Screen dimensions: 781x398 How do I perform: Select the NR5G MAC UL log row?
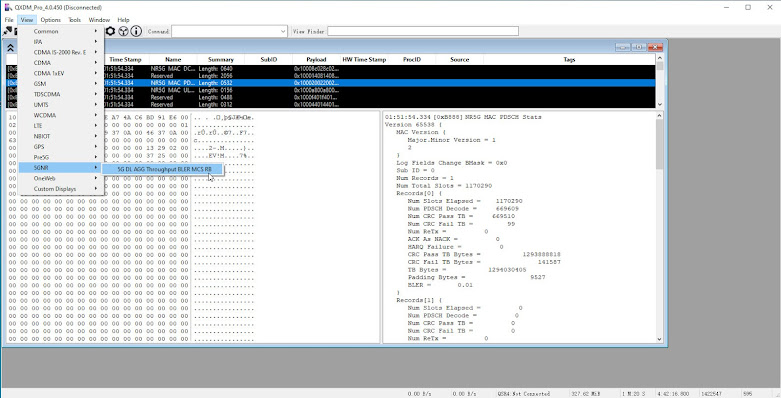click(x=330, y=90)
